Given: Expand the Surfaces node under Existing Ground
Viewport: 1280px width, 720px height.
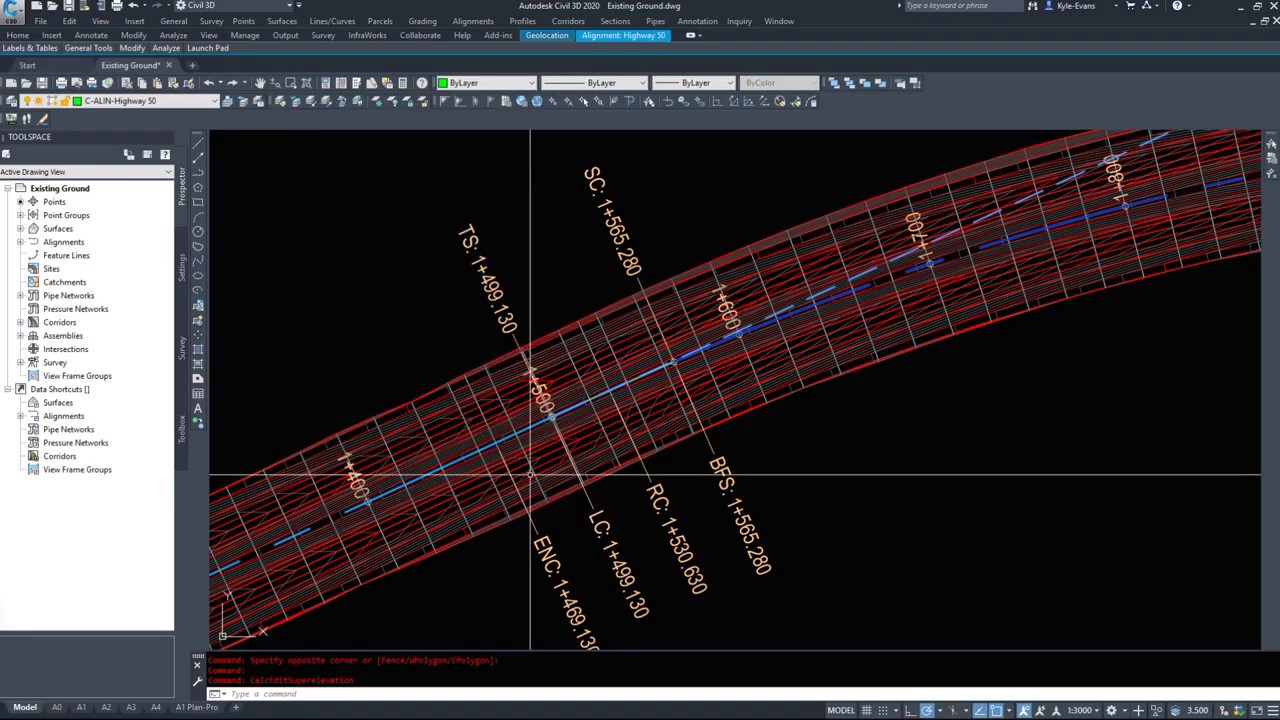Looking at the screenshot, I should tap(20, 229).
